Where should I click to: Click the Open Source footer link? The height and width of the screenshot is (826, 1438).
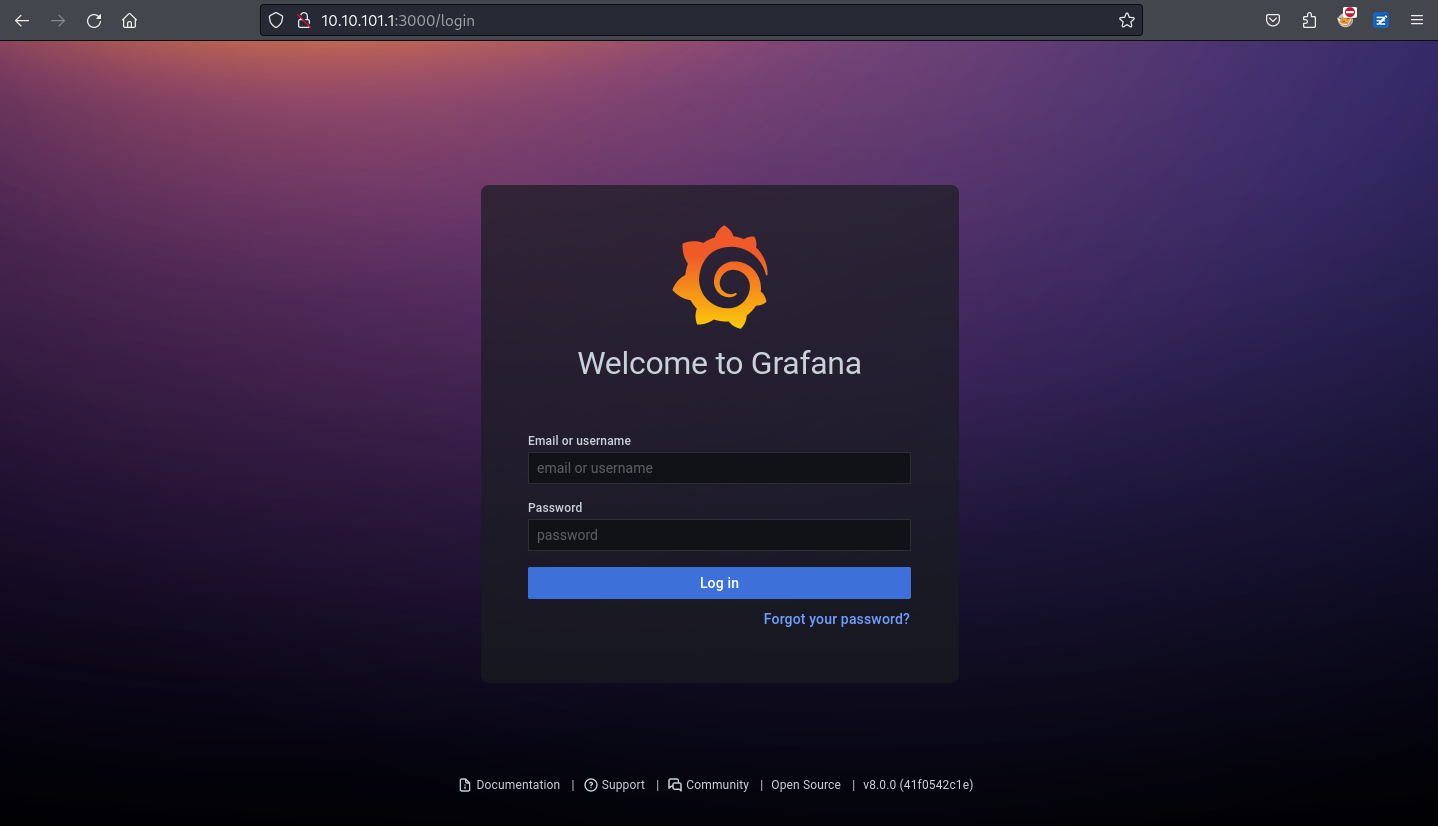click(805, 785)
